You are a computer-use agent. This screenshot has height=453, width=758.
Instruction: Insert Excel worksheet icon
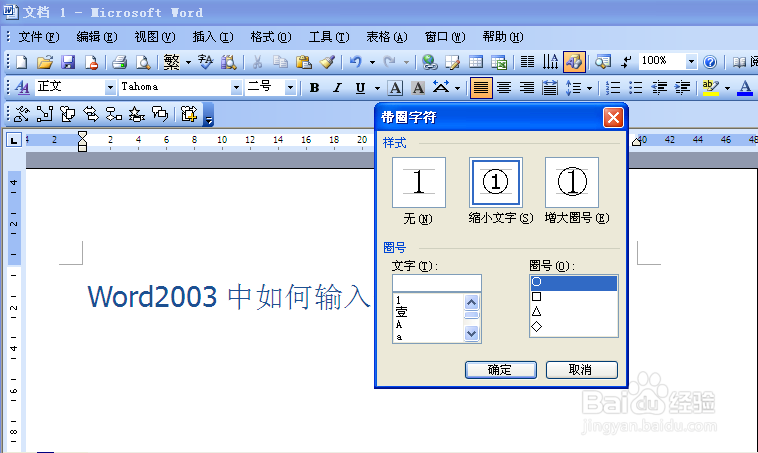499,62
